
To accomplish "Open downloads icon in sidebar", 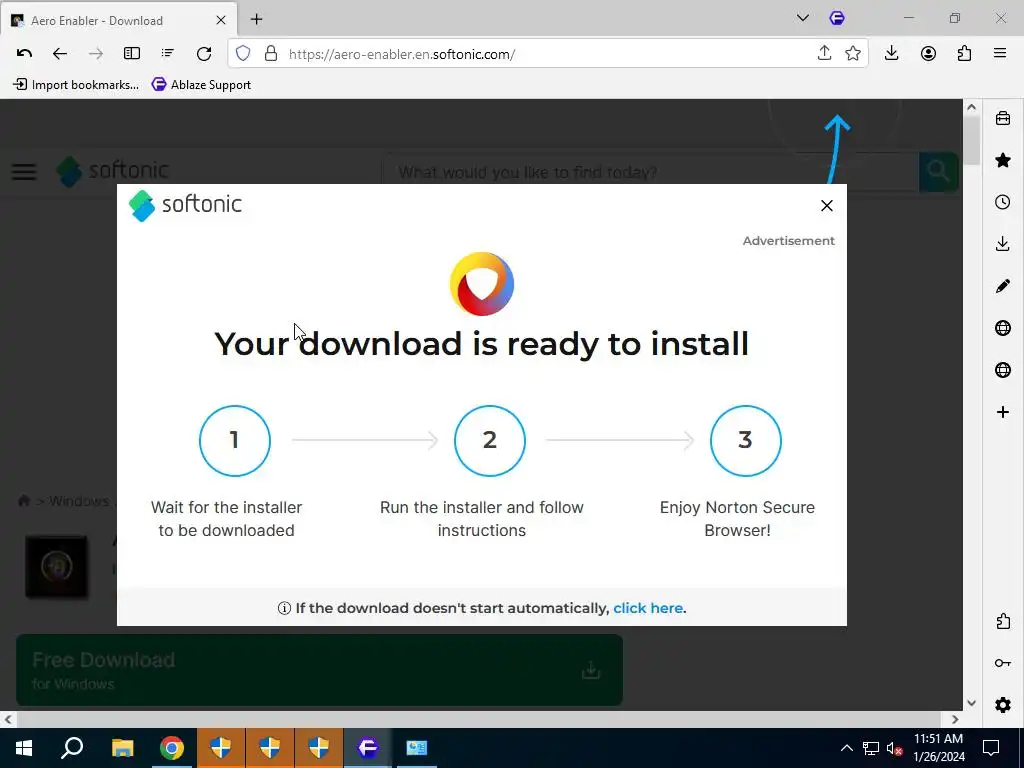I will (x=1003, y=244).
